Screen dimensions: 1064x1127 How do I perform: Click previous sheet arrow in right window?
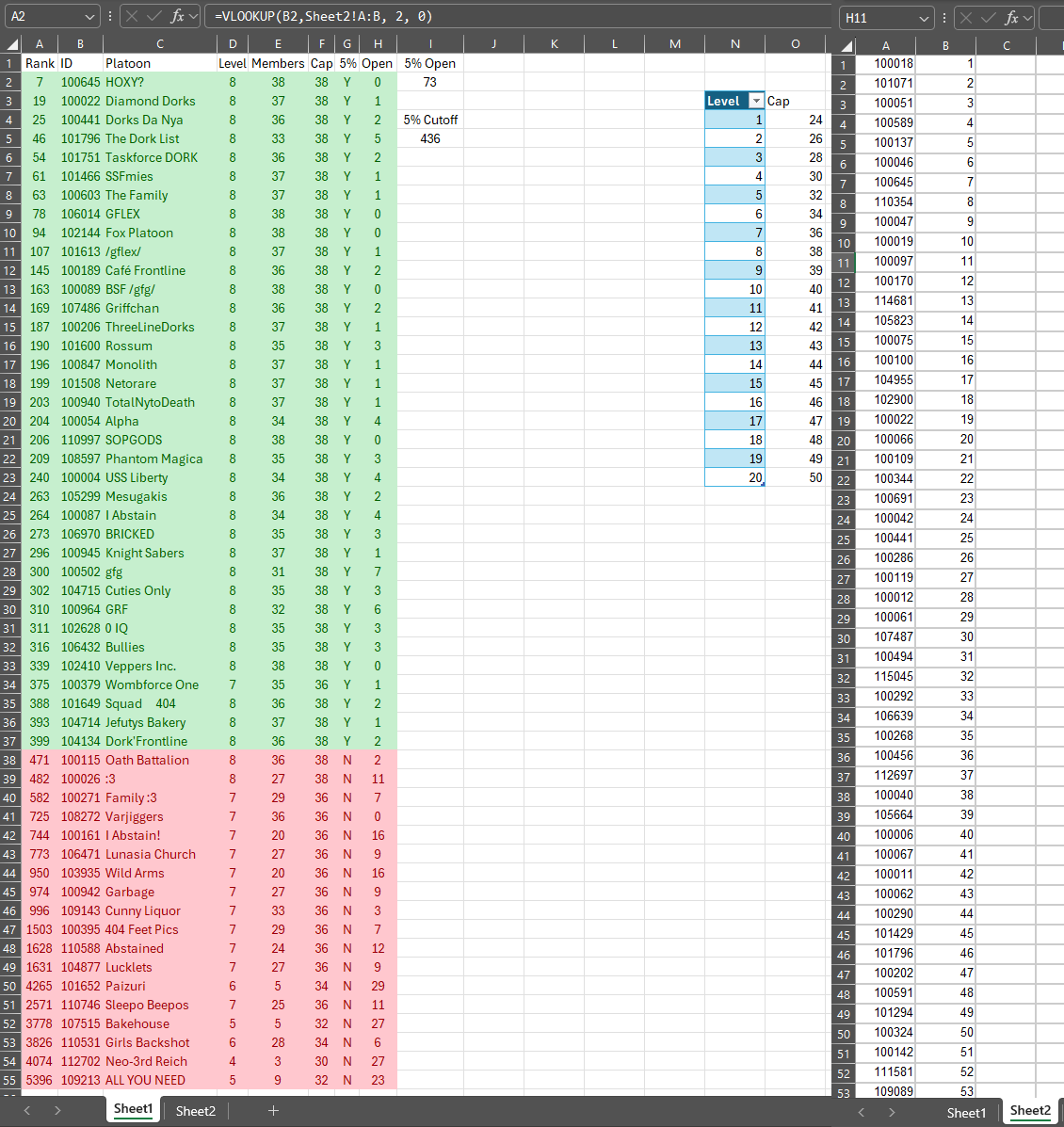tap(862, 1112)
